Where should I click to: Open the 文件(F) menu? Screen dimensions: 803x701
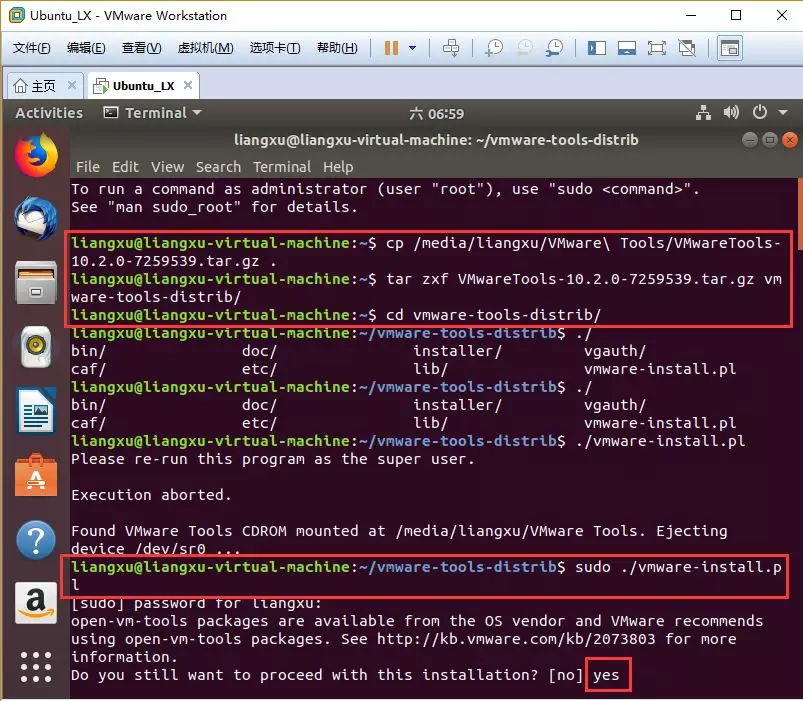pyautogui.click(x=32, y=48)
